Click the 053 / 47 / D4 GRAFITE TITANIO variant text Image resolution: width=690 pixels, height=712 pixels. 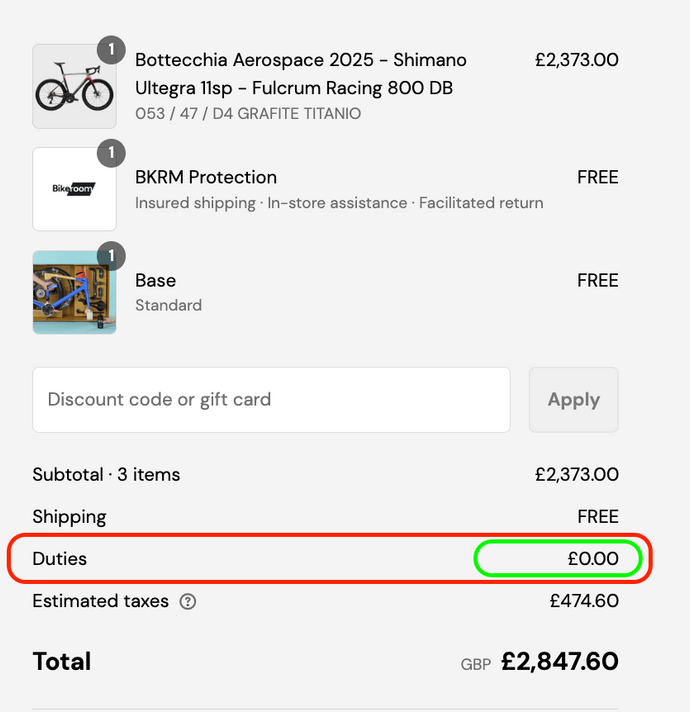[248, 114]
